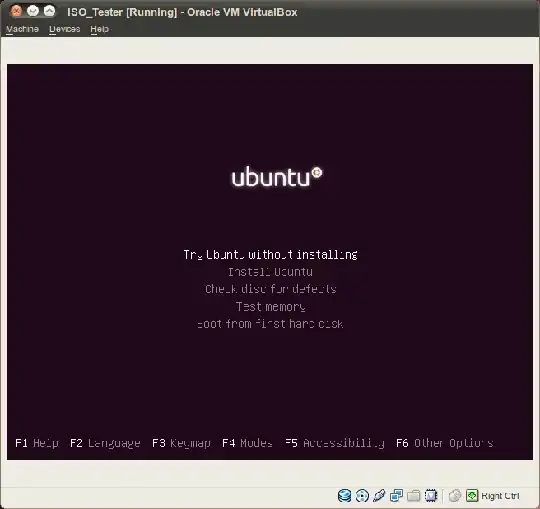Maximize the VirtualBox window

pos(50,11)
